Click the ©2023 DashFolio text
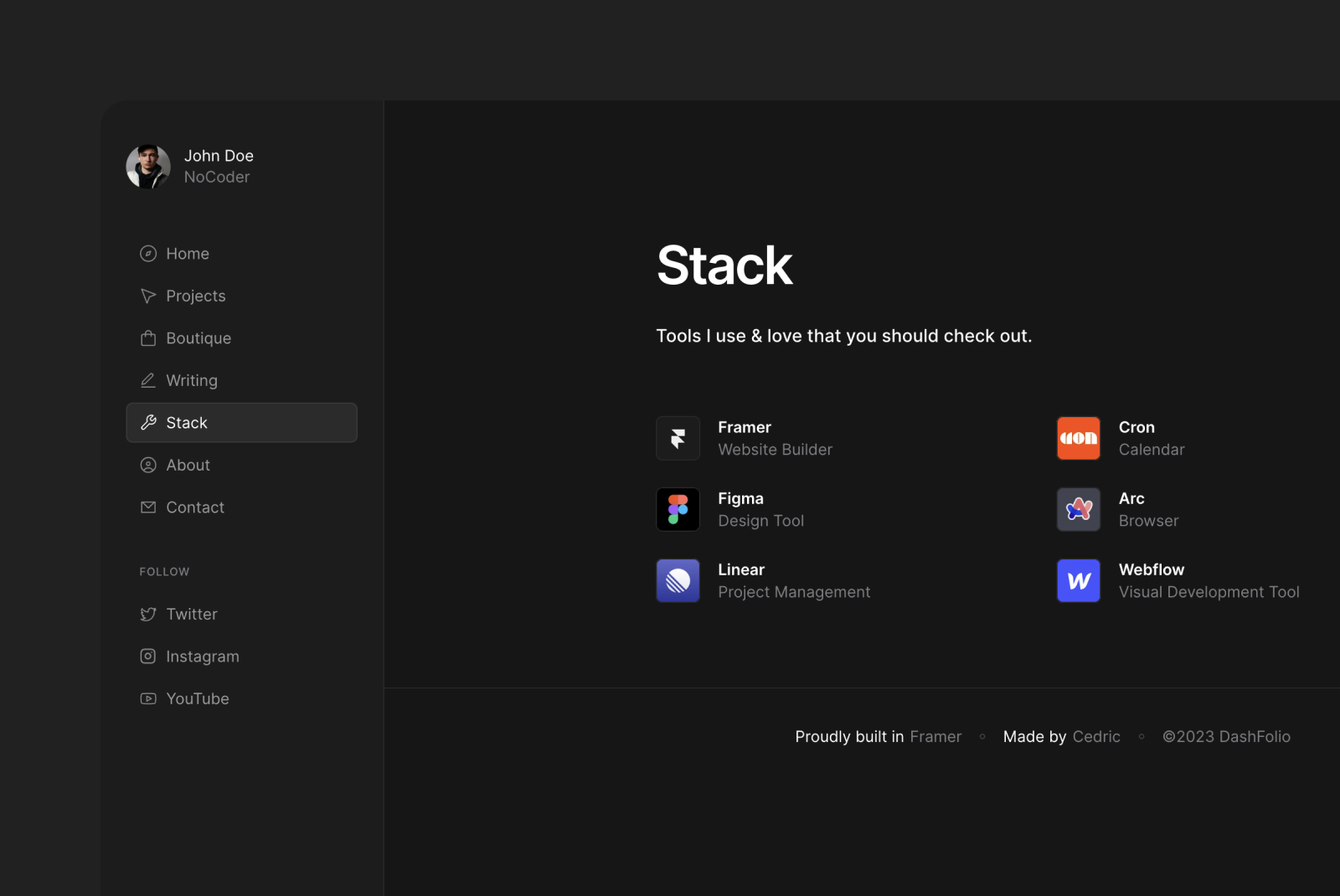The width and height of the screenshot is (1340, 896). [1226, 737]
